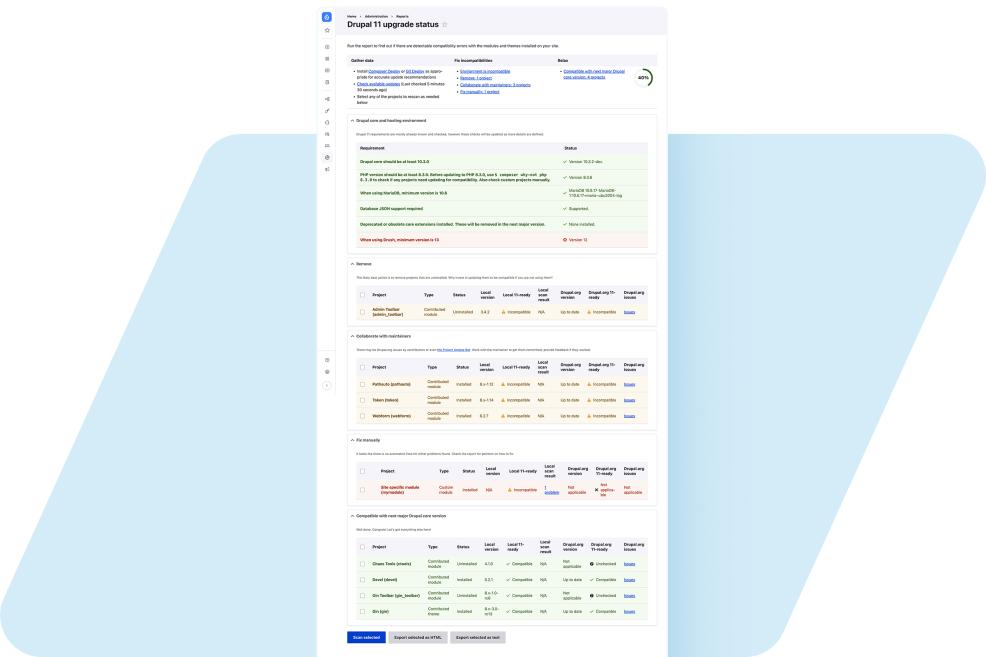Click the Drupal logo in the sidebar
The image size is (986, 657).
[327, 18]
